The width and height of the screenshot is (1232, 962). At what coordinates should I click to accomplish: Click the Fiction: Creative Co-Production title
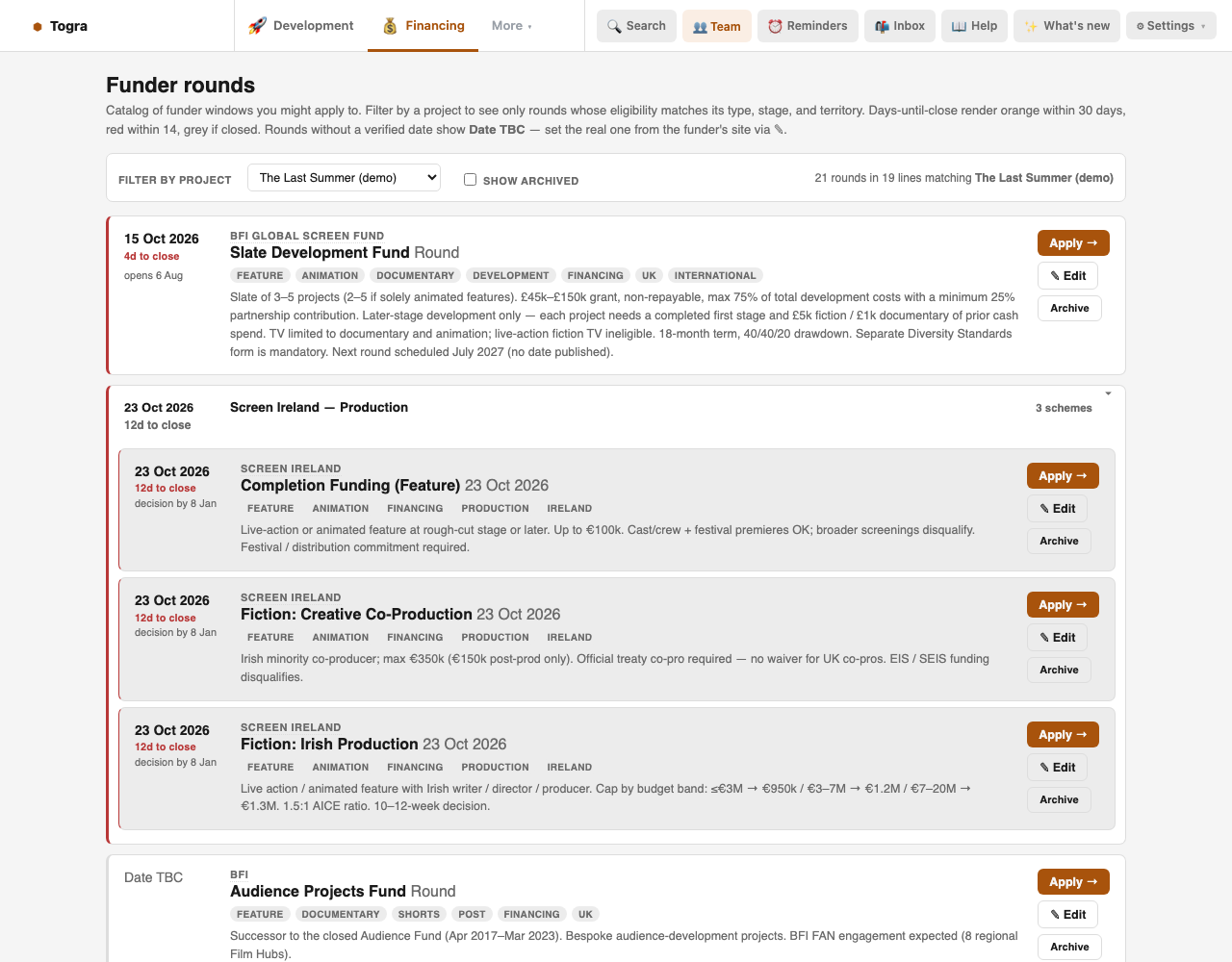tap(356, 615)
